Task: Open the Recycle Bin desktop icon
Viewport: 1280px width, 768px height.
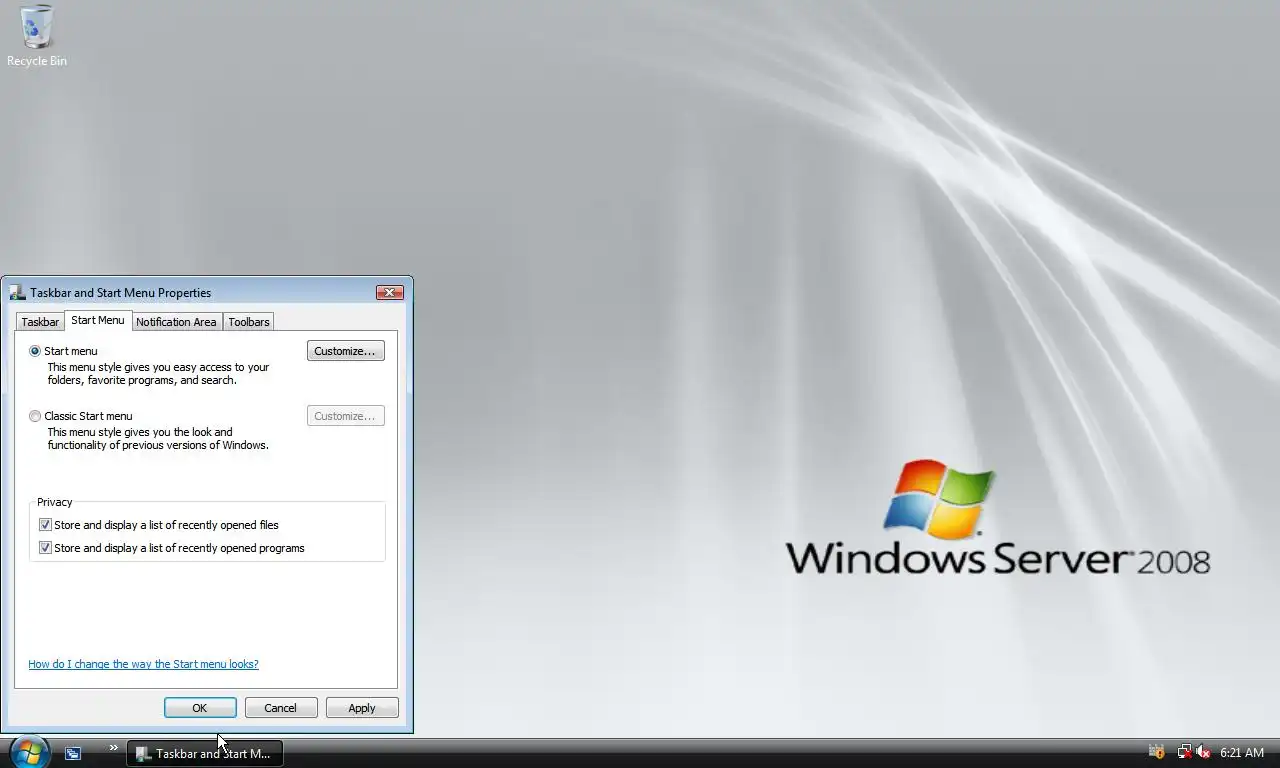Action: click(37, 36)
